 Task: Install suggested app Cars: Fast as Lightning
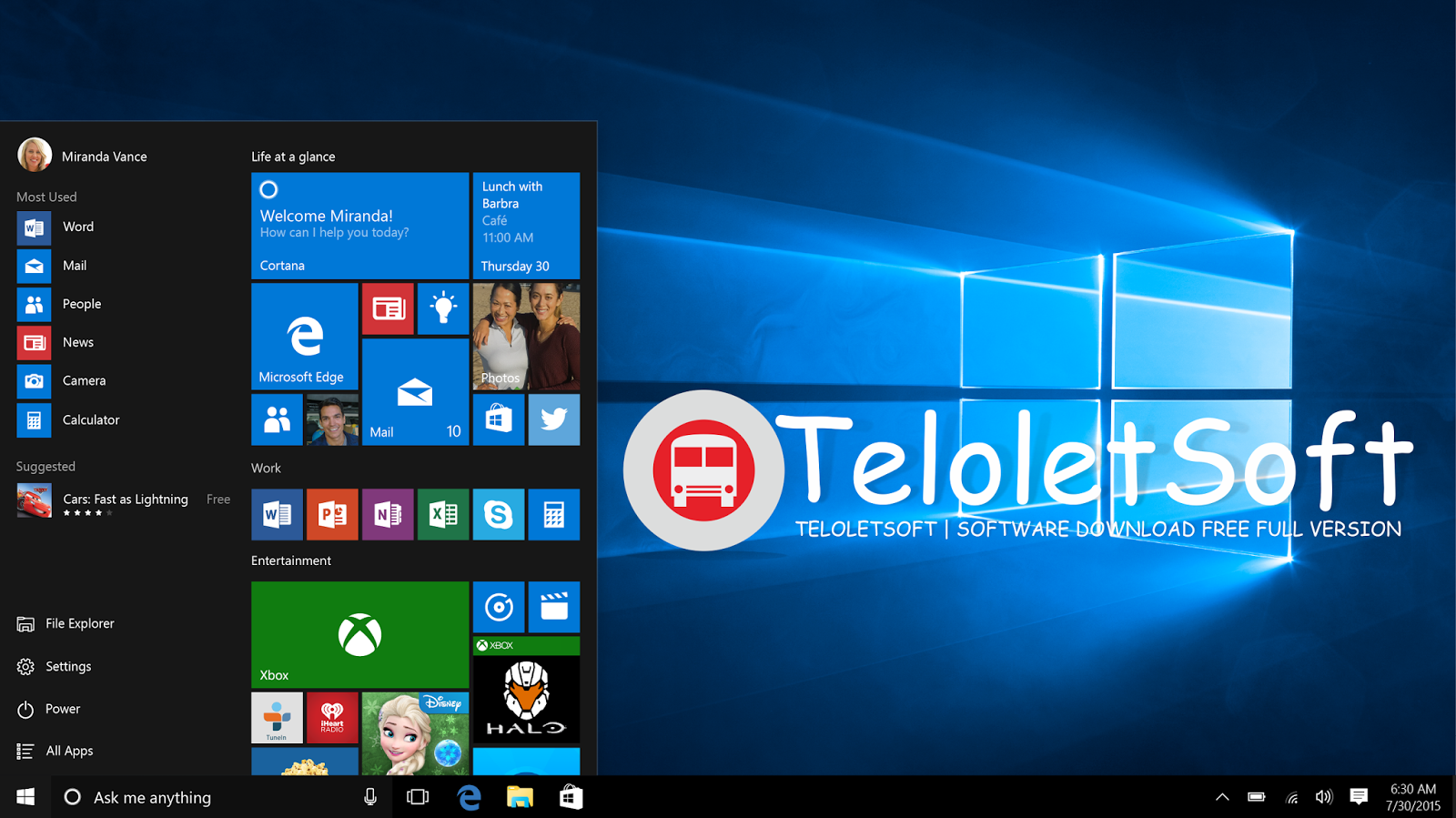123,500
